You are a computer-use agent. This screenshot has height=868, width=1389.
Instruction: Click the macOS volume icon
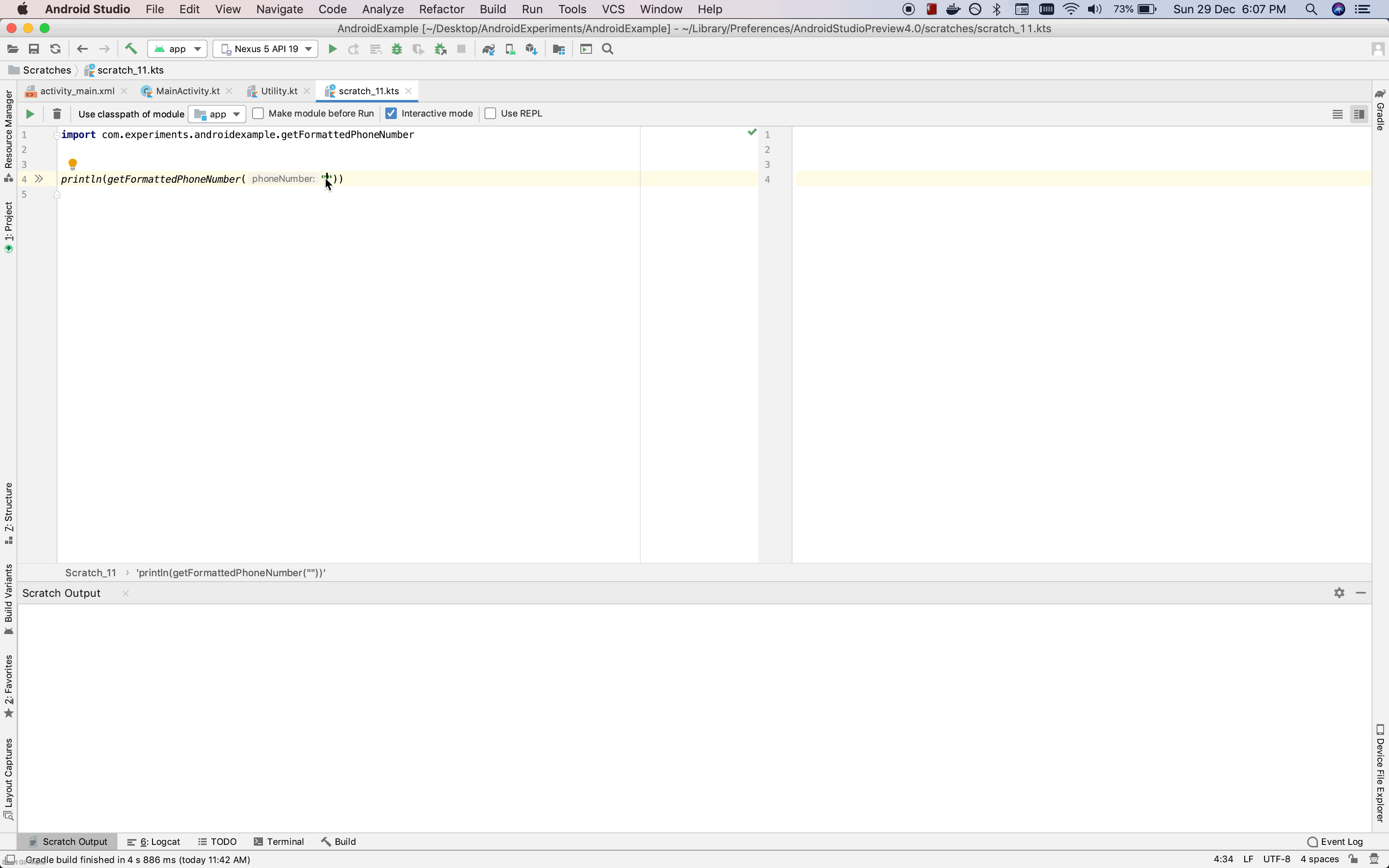pos(1095,9)
